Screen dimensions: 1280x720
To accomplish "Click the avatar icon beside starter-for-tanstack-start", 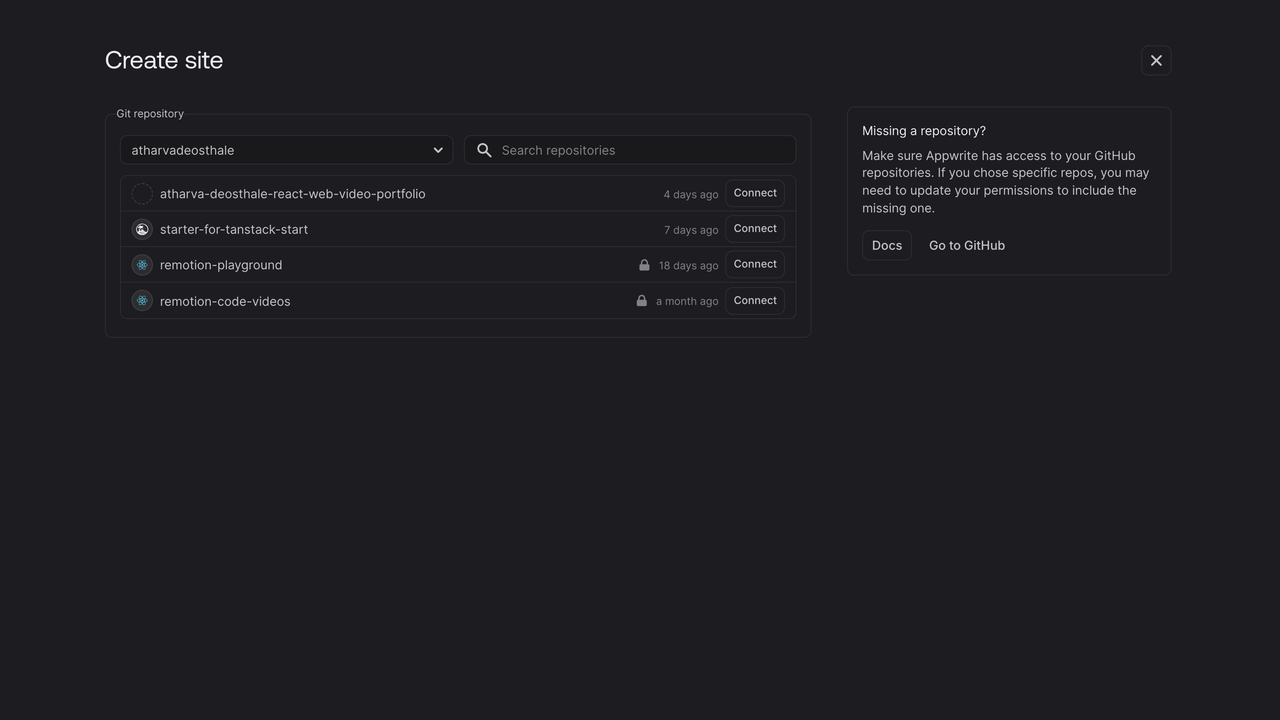I will pos(141,228).
